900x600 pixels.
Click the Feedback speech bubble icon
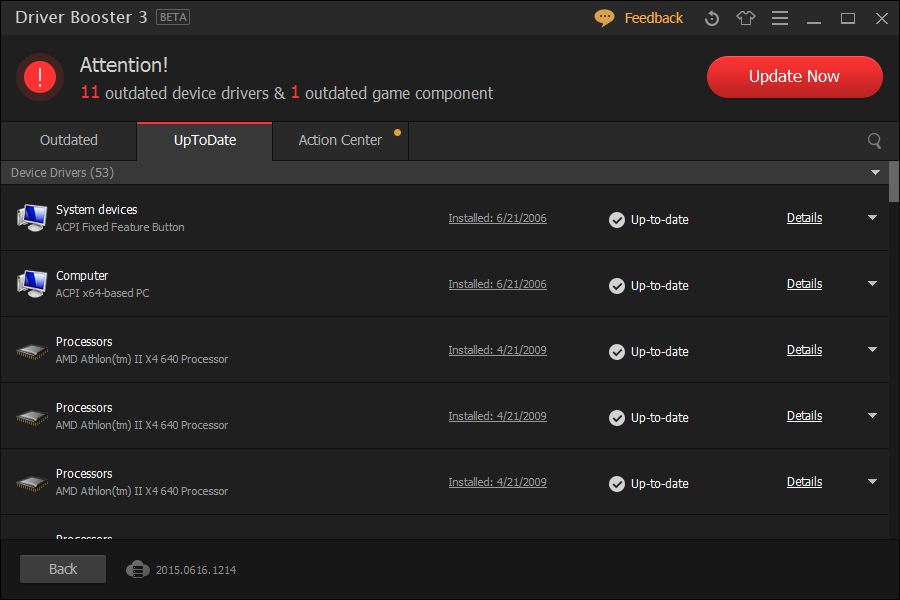tap(604, 18)
